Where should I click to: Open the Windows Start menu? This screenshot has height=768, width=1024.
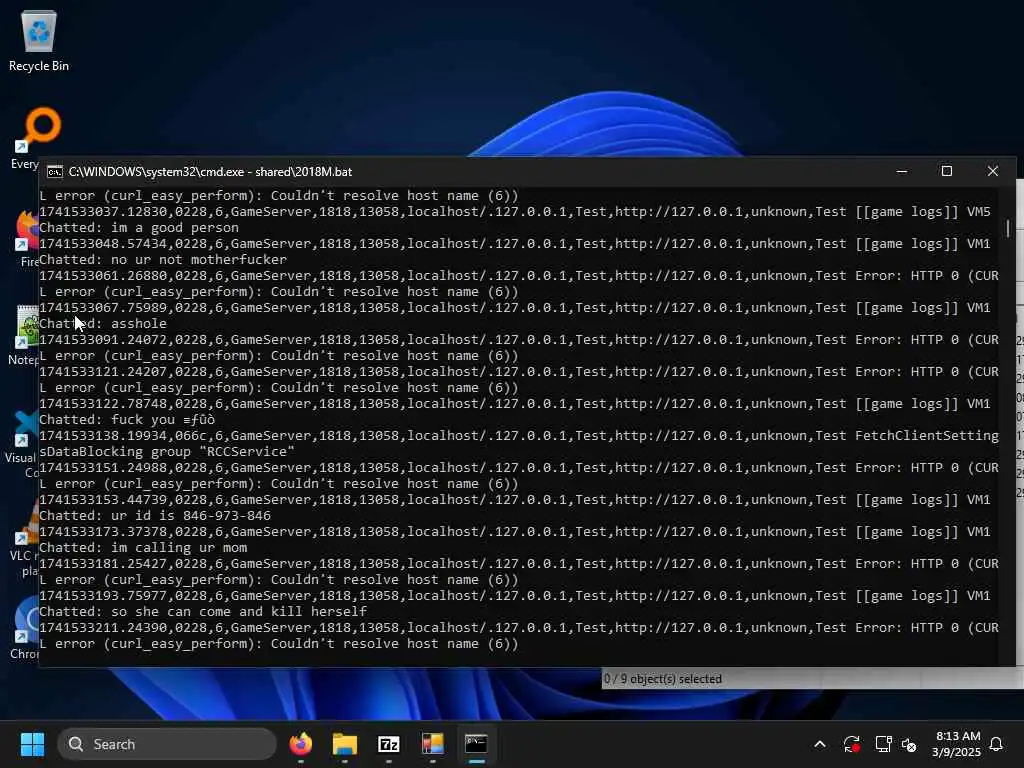pyautogui.click(x=32, y=744)
